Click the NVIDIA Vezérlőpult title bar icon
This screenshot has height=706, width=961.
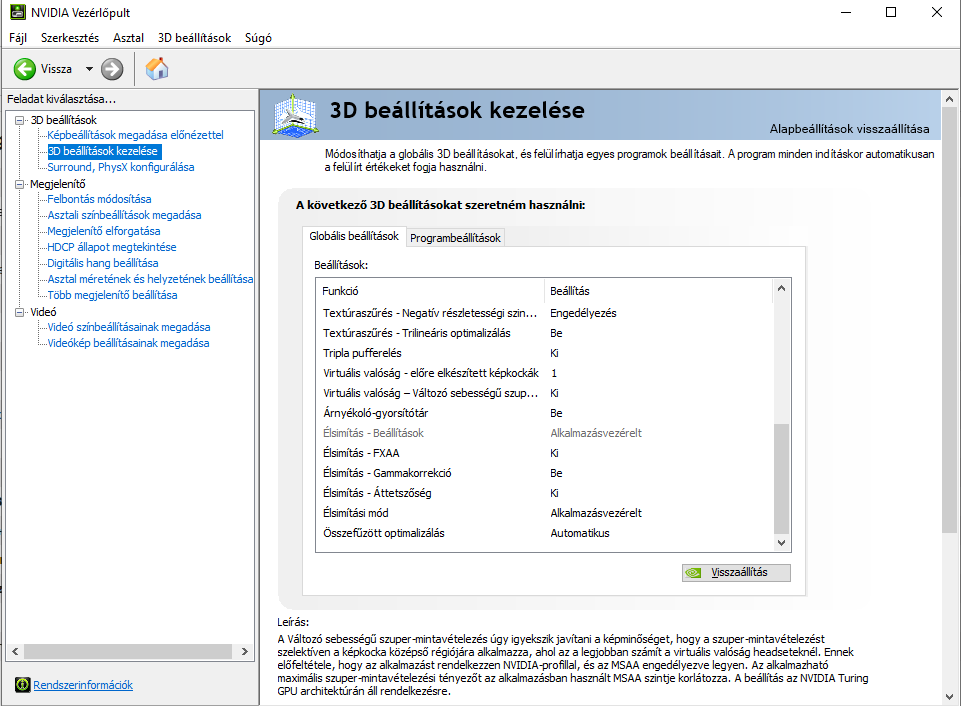pos(18,12)
